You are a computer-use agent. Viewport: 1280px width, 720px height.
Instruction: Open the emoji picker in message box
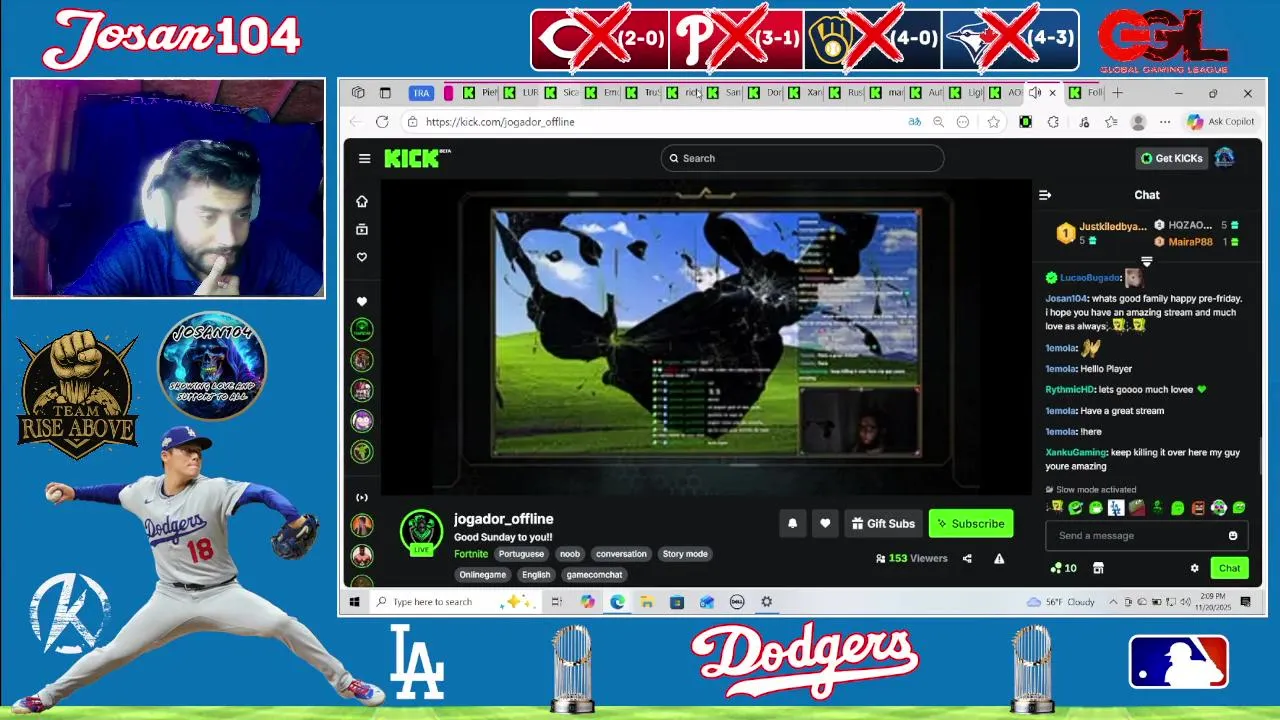tap(1233, 535)
